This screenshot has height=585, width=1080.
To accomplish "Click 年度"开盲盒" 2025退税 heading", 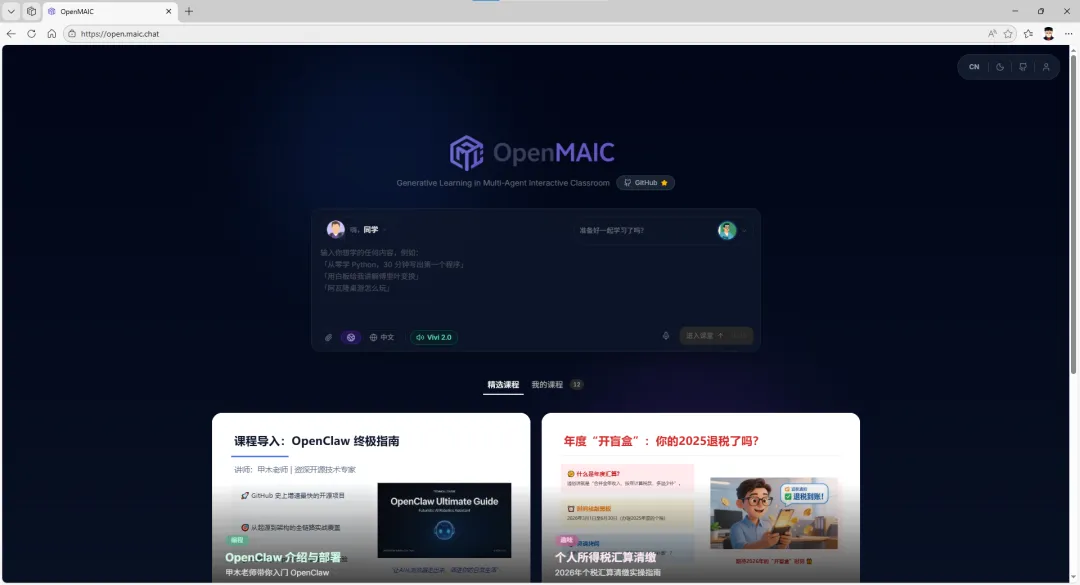I will pos(661,441).
